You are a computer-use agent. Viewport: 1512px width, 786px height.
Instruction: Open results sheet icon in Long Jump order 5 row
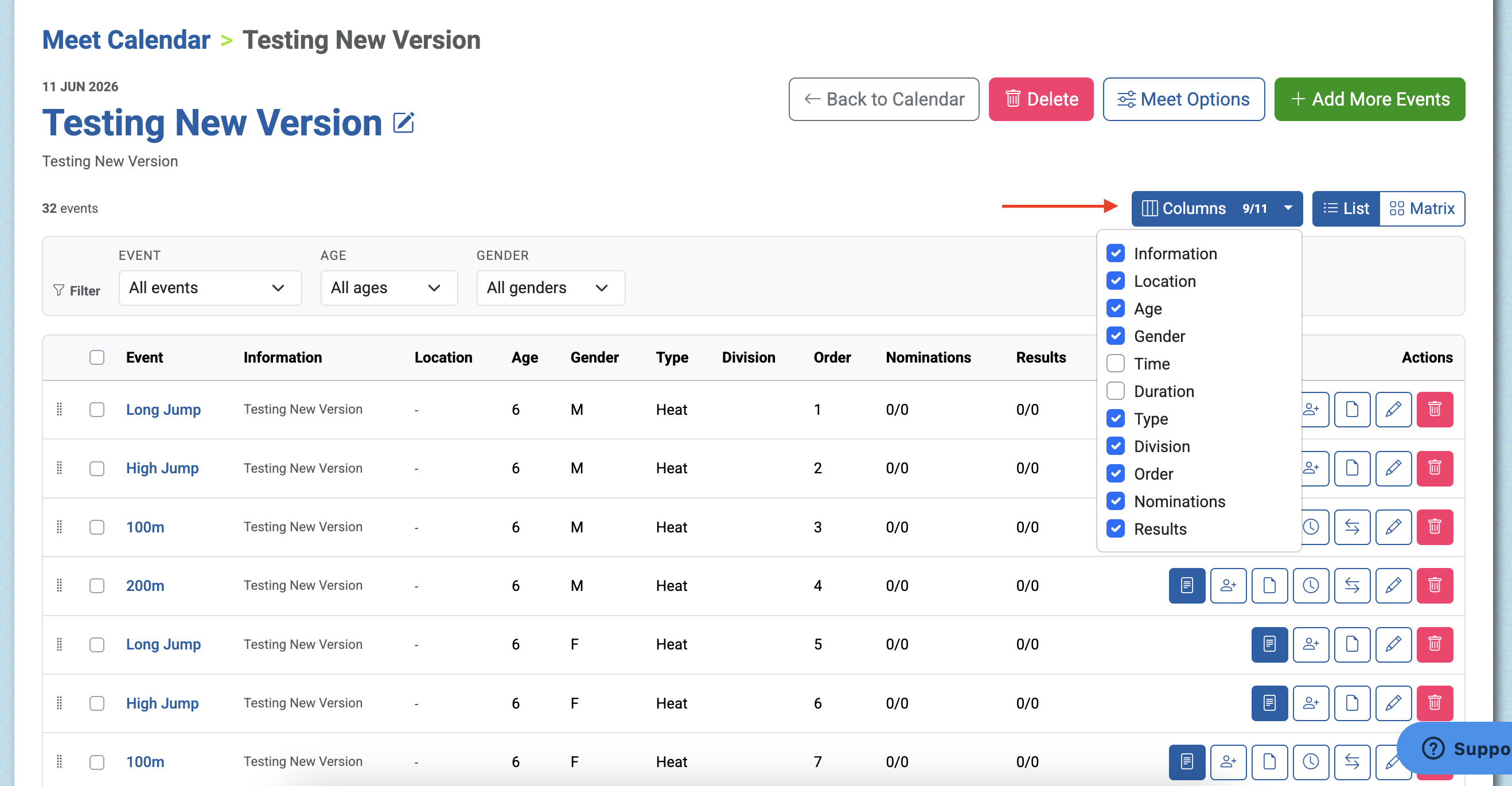pos(1269,644)
